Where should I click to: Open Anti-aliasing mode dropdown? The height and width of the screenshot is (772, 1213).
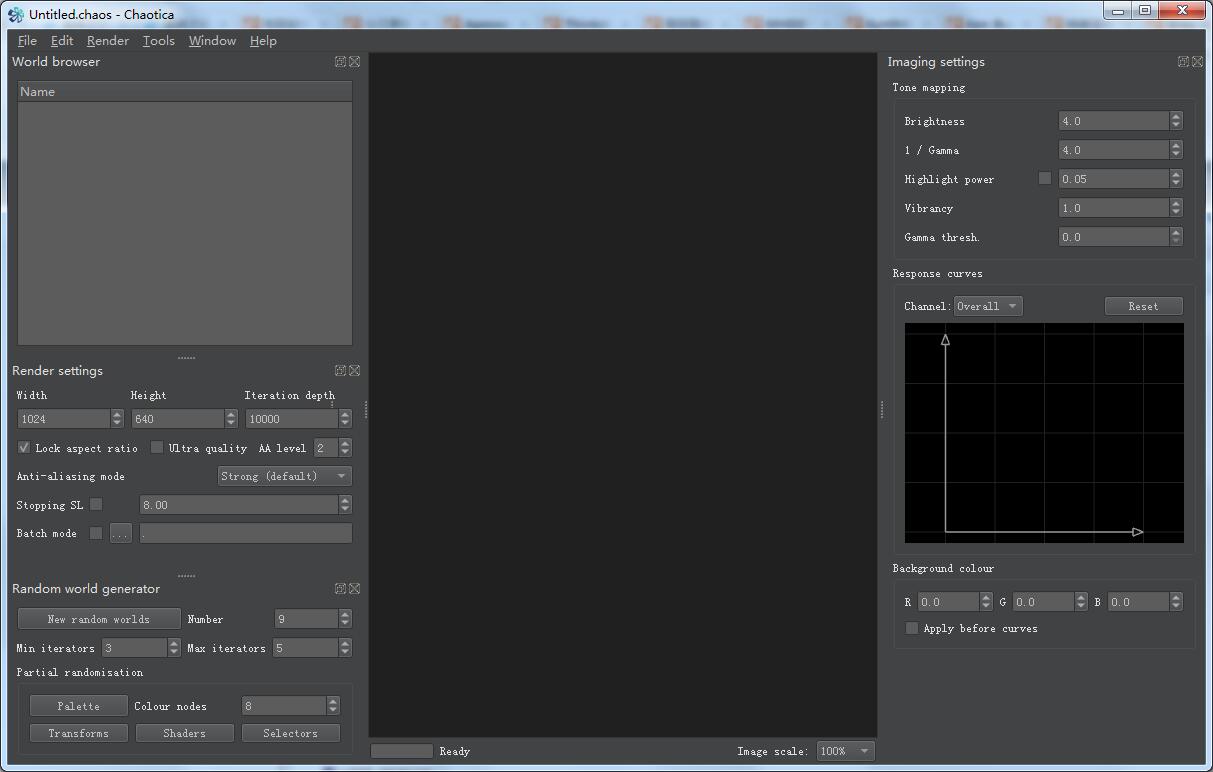tap(285, 476)
